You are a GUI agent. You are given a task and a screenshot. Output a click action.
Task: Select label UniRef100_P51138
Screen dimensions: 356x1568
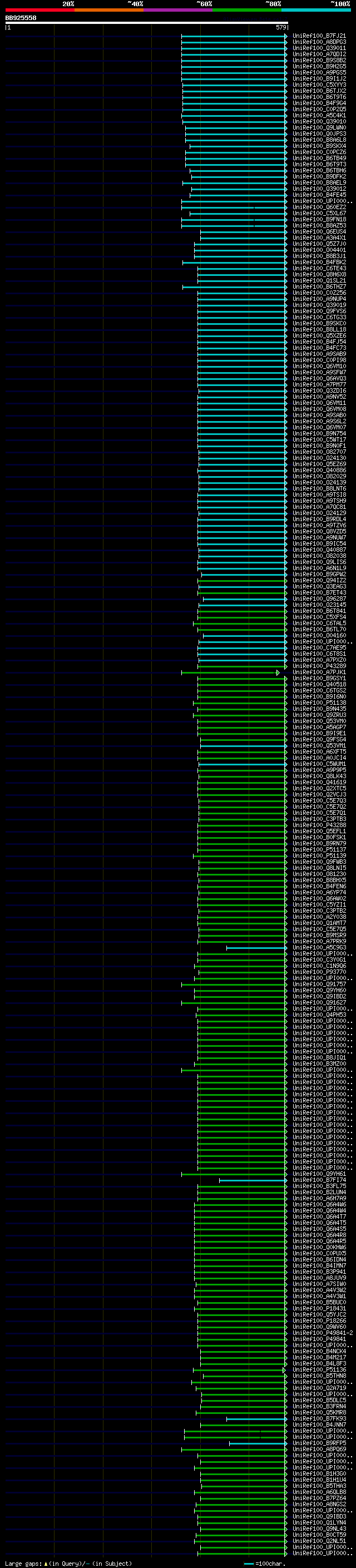(x=319, y=703)
